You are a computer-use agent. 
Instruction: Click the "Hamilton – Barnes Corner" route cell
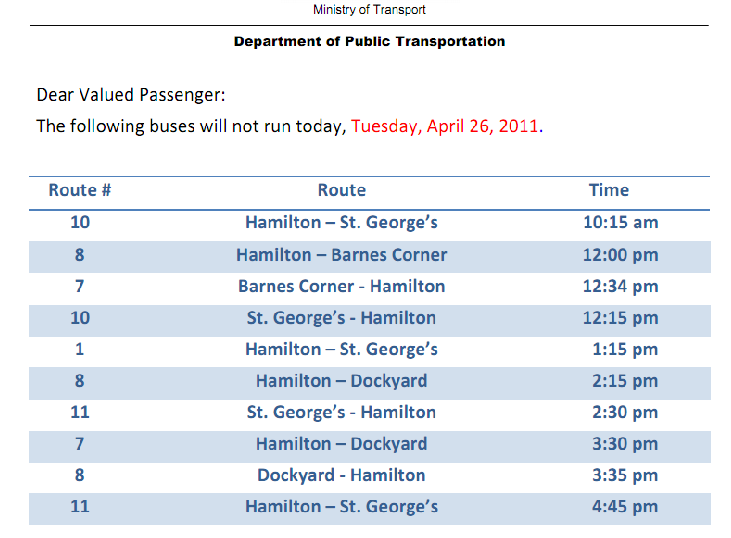pyautogui.click(x=341, y=254)
